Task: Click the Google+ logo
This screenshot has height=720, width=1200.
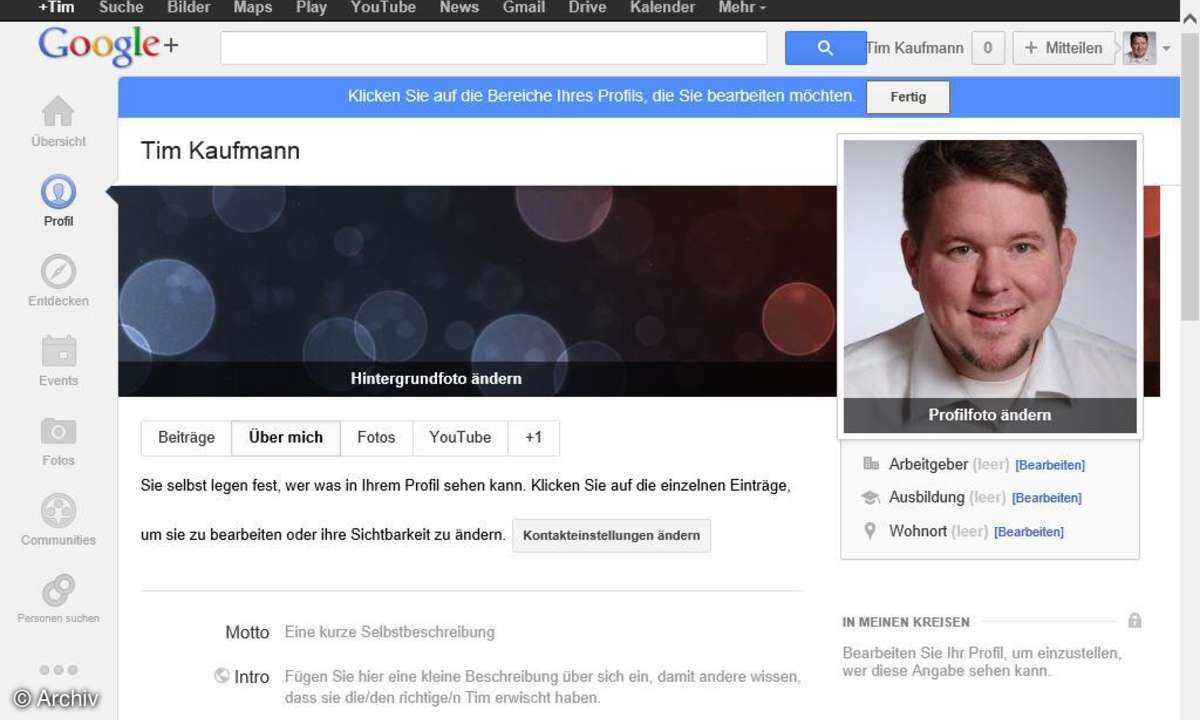Action: click(108, 47)
